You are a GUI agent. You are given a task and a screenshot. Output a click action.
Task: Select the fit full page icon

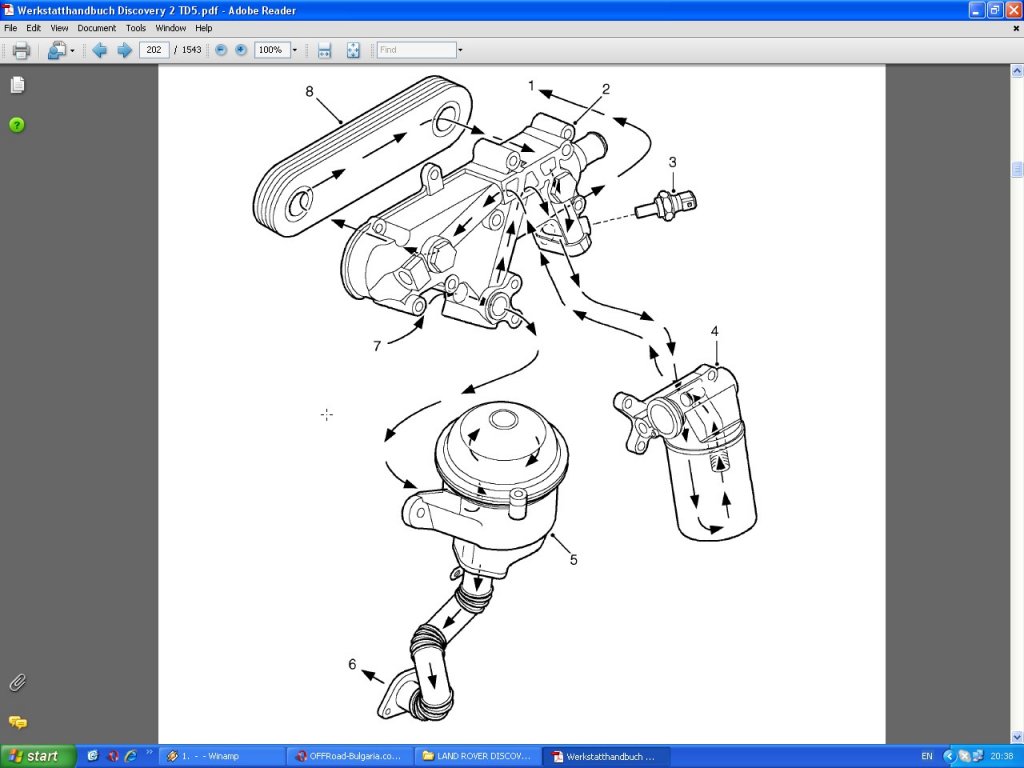point(353,50)
